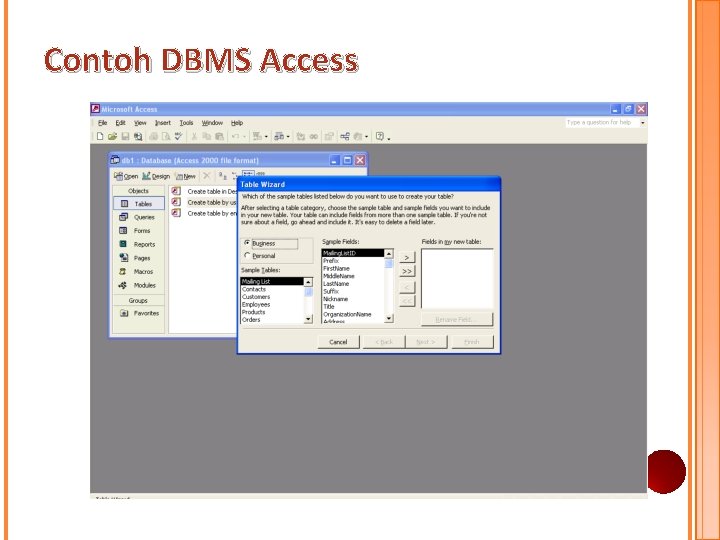Screen dimensions: 720x540
Task: Click Sample Fields scrollbar down arrow
Action: tap(389, 318)
